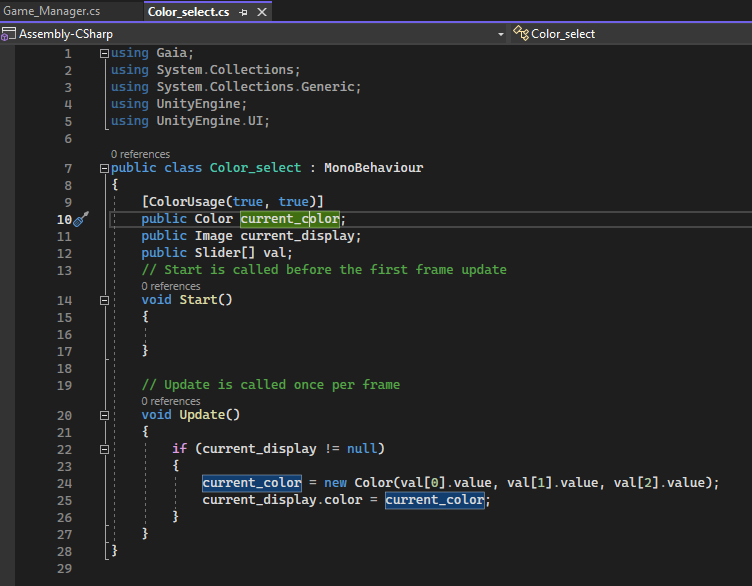Switch to the Game_Manager.cs tab
The height and width of the screenshot is (586, 752).
point(52,12)
